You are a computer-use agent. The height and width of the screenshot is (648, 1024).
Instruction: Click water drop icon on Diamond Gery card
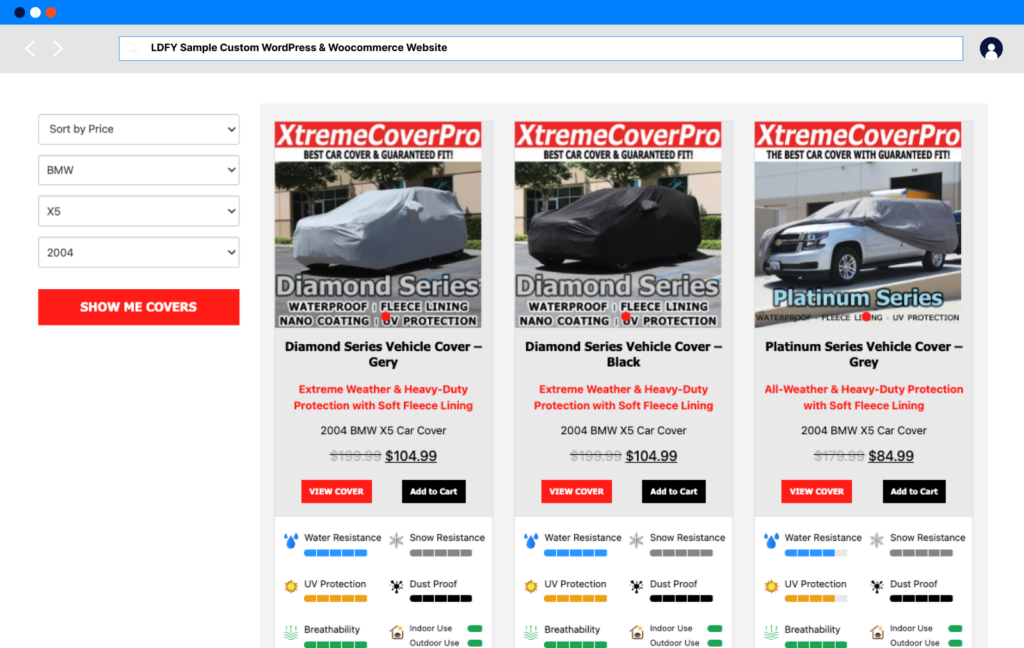click(x=291, y=541)
